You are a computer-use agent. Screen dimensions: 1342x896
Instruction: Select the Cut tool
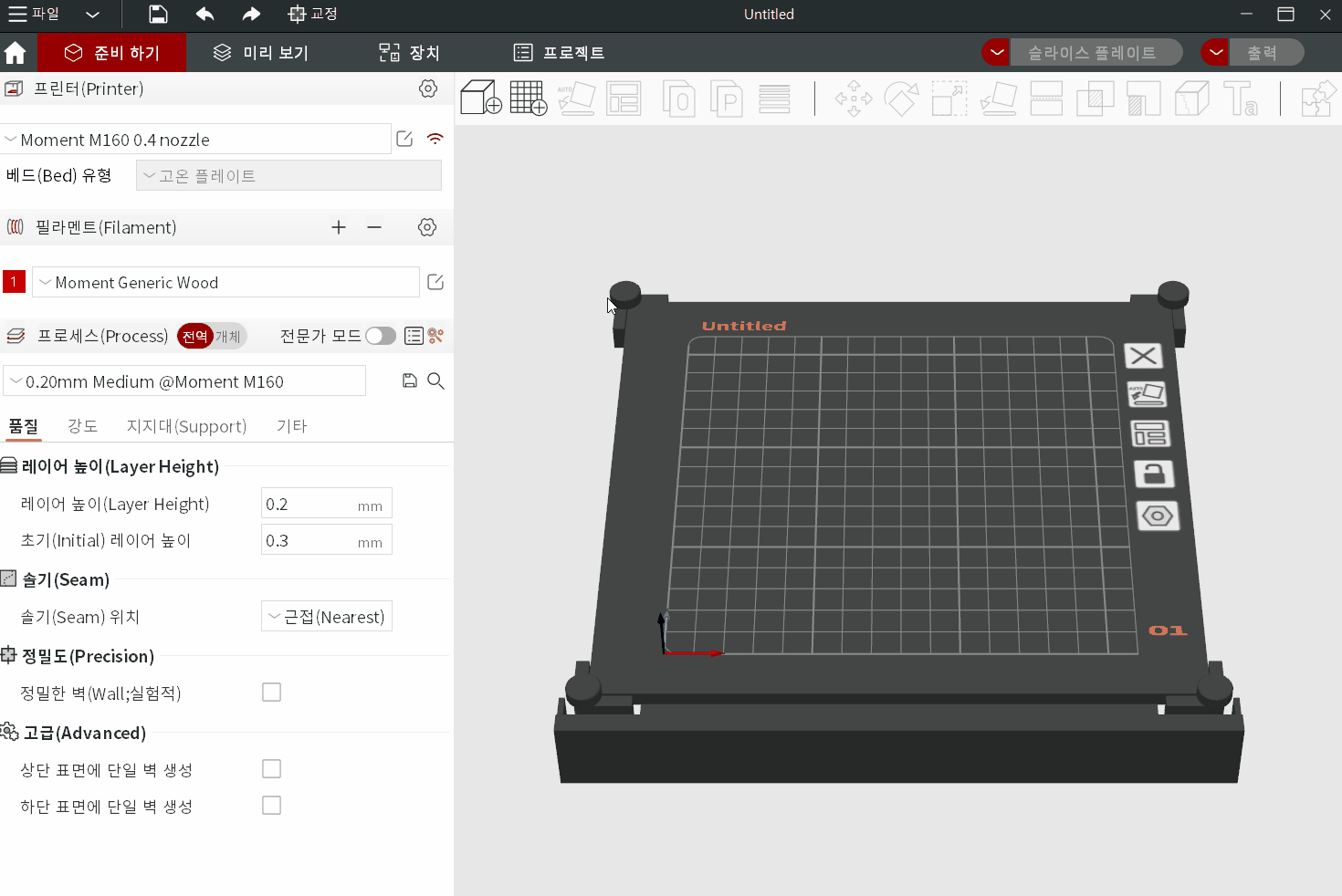coord(1046,99)
